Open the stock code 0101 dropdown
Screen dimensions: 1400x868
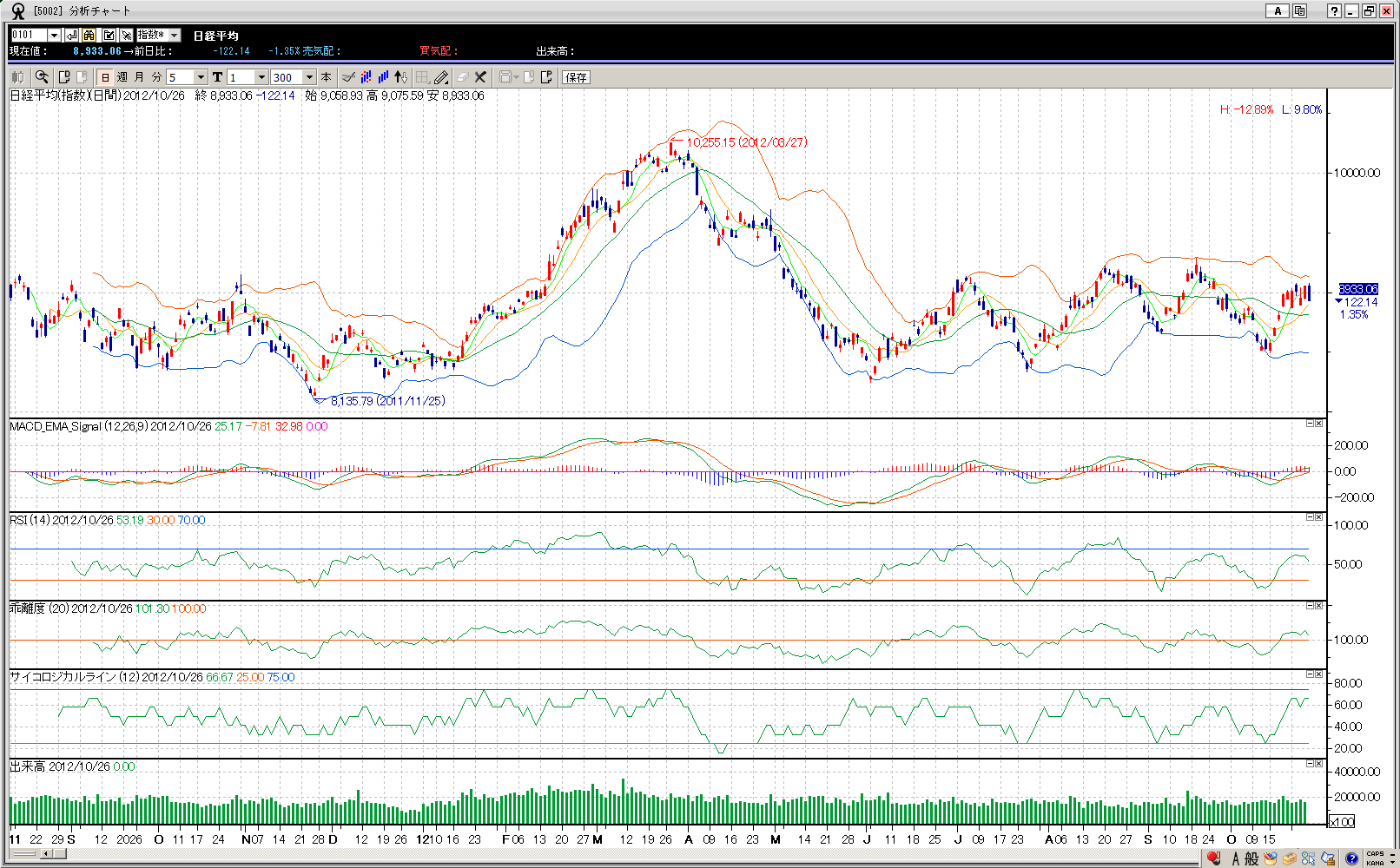(x=54, y=35)
